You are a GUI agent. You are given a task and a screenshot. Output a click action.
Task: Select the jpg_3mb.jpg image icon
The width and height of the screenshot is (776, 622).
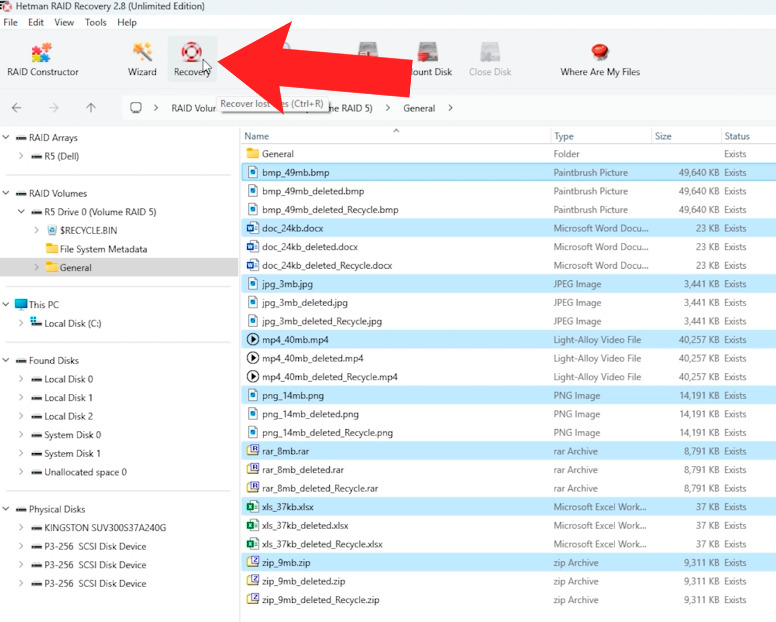252,284
